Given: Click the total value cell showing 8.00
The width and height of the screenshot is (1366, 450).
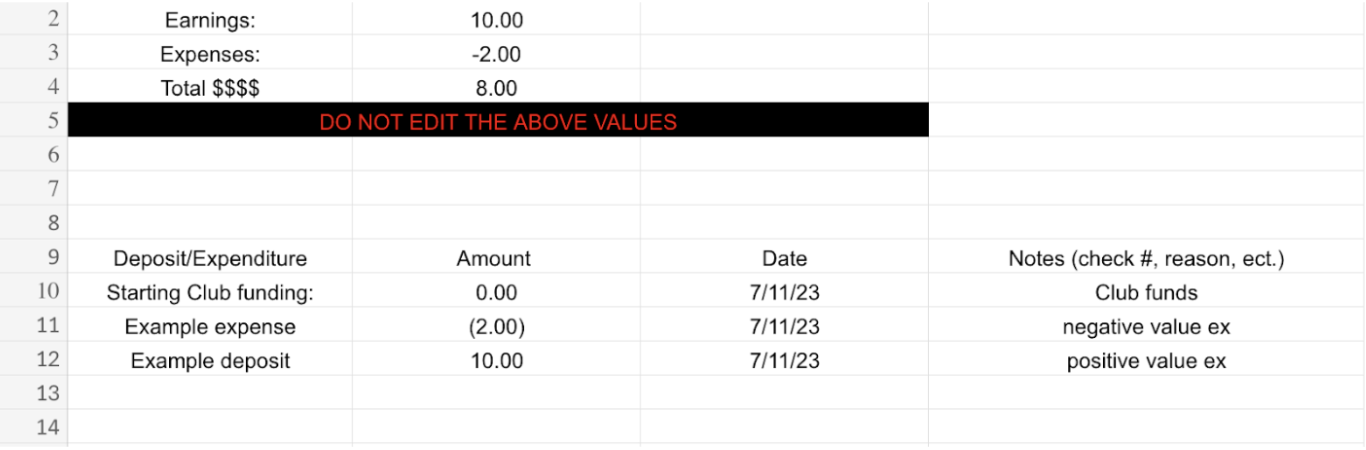Looking at the screenshot, I should coord(496,88).
